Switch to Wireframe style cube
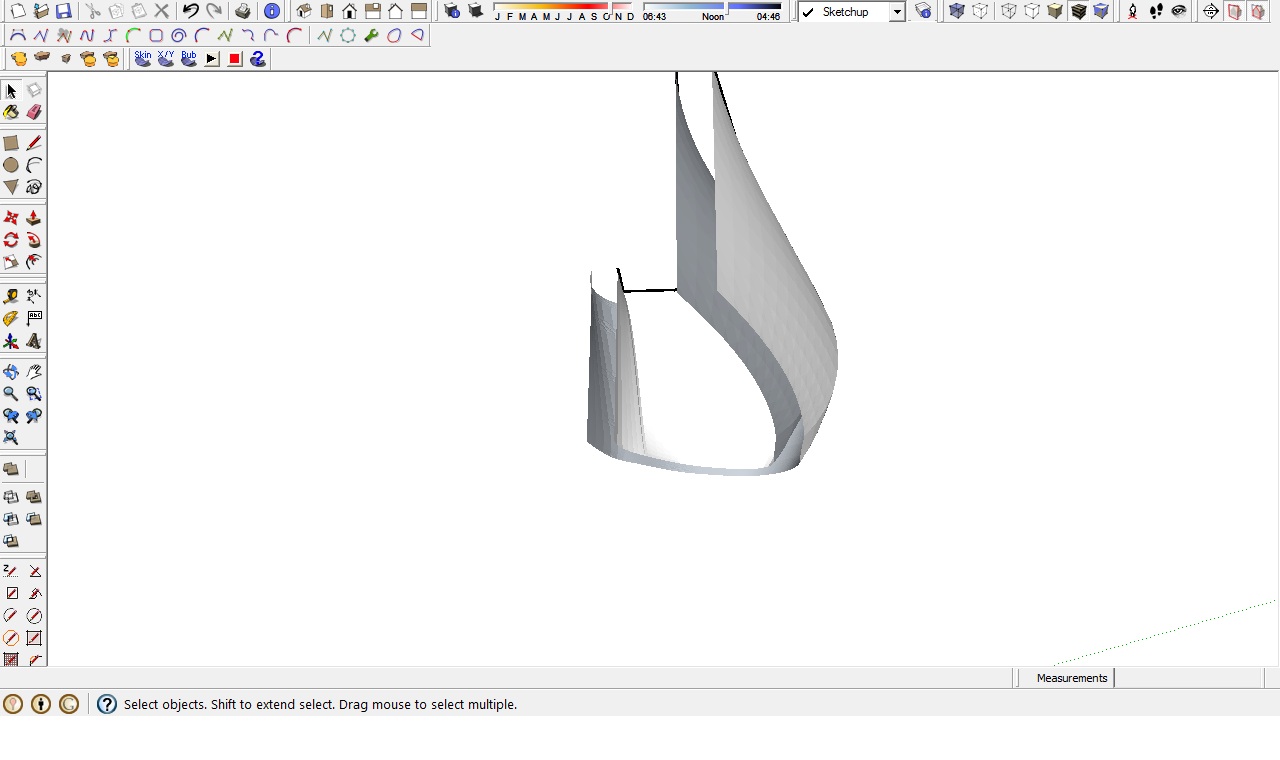 coord(1008,12)
